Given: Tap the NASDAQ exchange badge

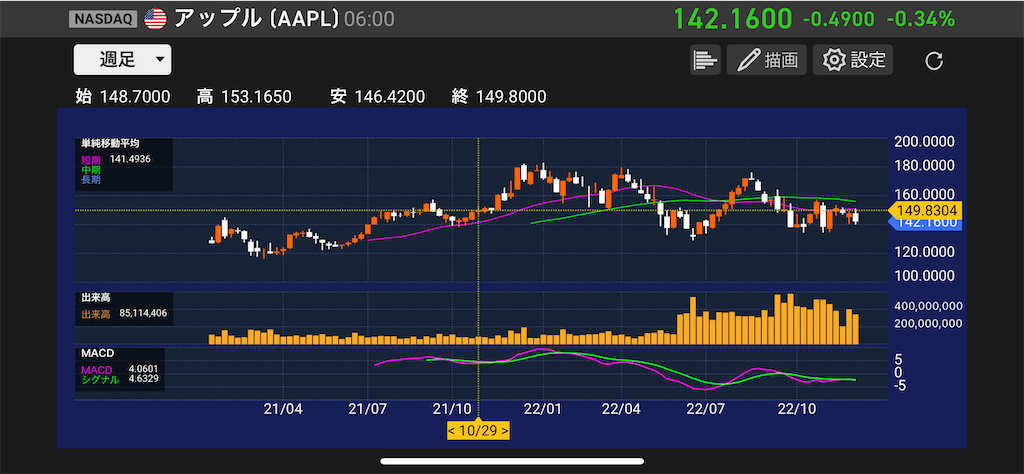Looking at the screenshot, I should coord(103,19).
